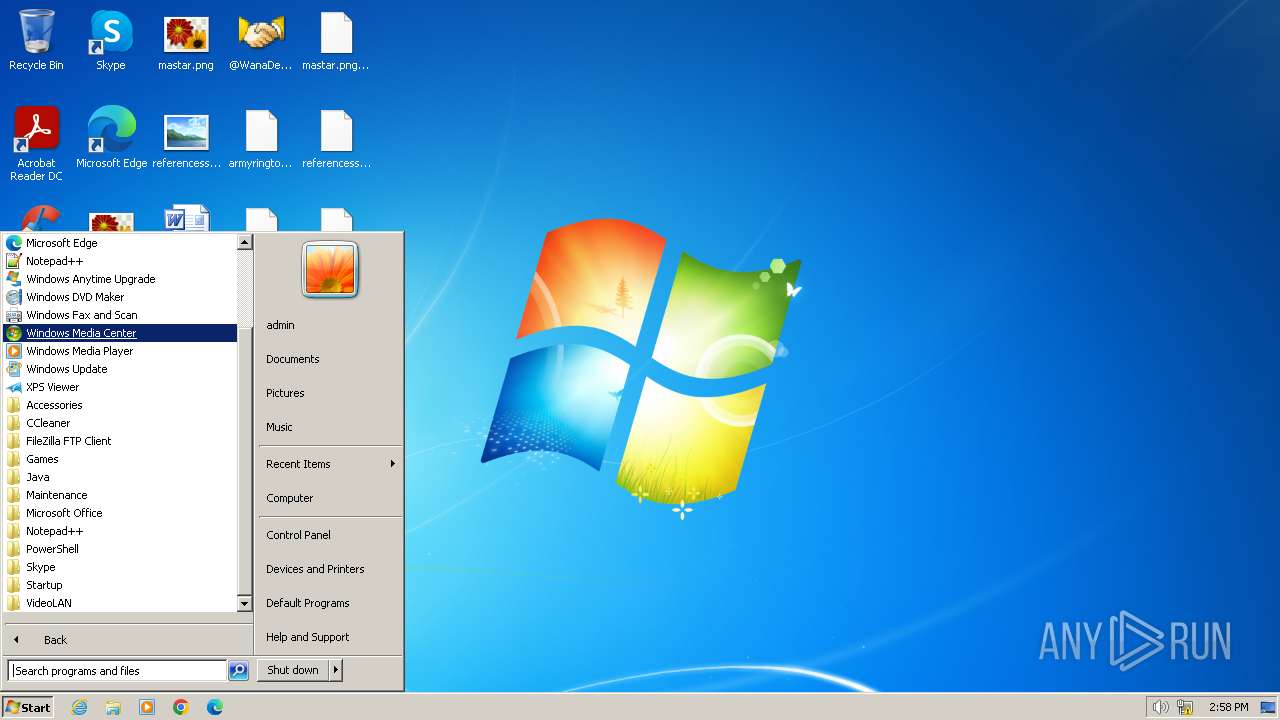Open Microsoft Edge from the taskbar

(215, 707)
